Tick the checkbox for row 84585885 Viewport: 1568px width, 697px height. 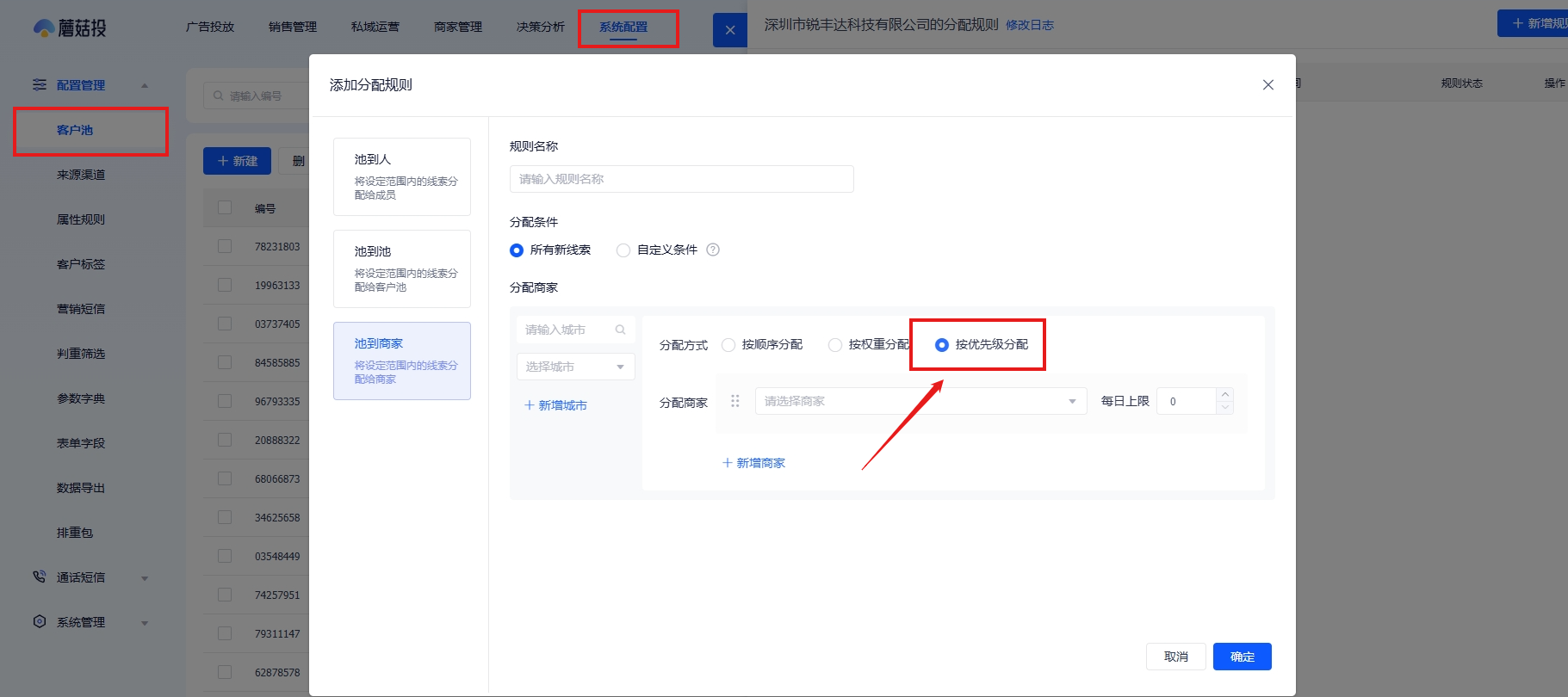pyautogui.click(x=225, y=362)
